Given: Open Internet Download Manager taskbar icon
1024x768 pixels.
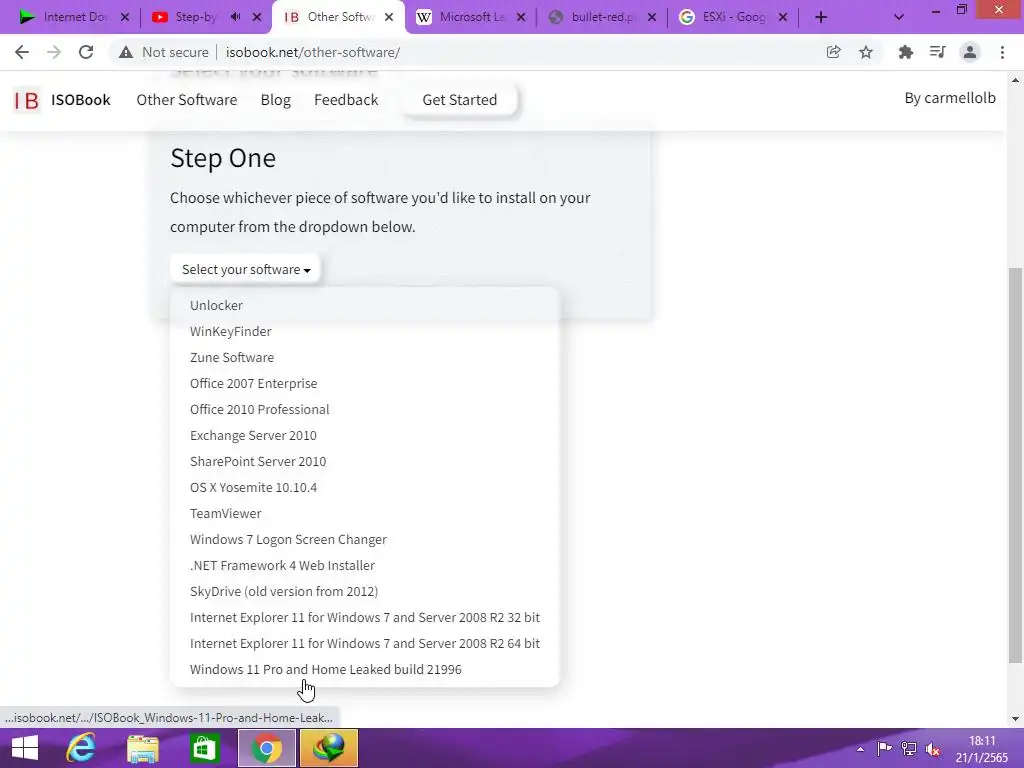Looking at the screenshot, I should click(328, 748).
